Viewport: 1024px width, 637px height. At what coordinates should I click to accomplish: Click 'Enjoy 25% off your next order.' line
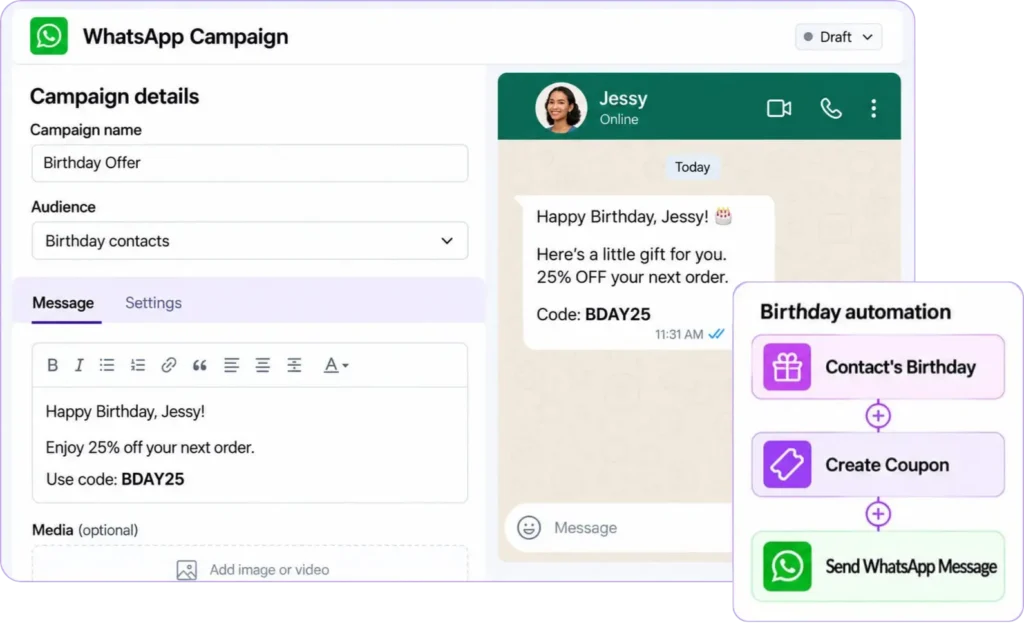tap(150, 448)
